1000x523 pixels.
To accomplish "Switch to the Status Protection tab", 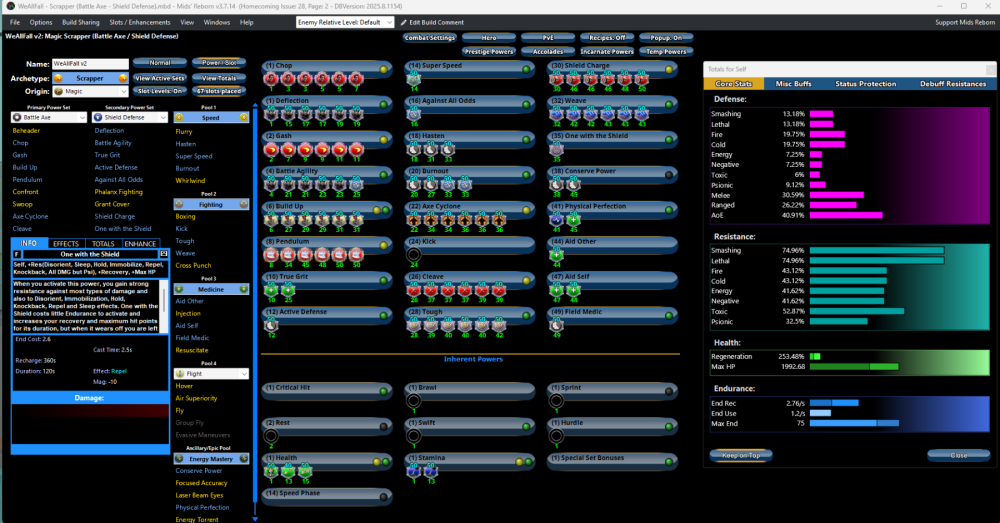I will coord(865,84).
